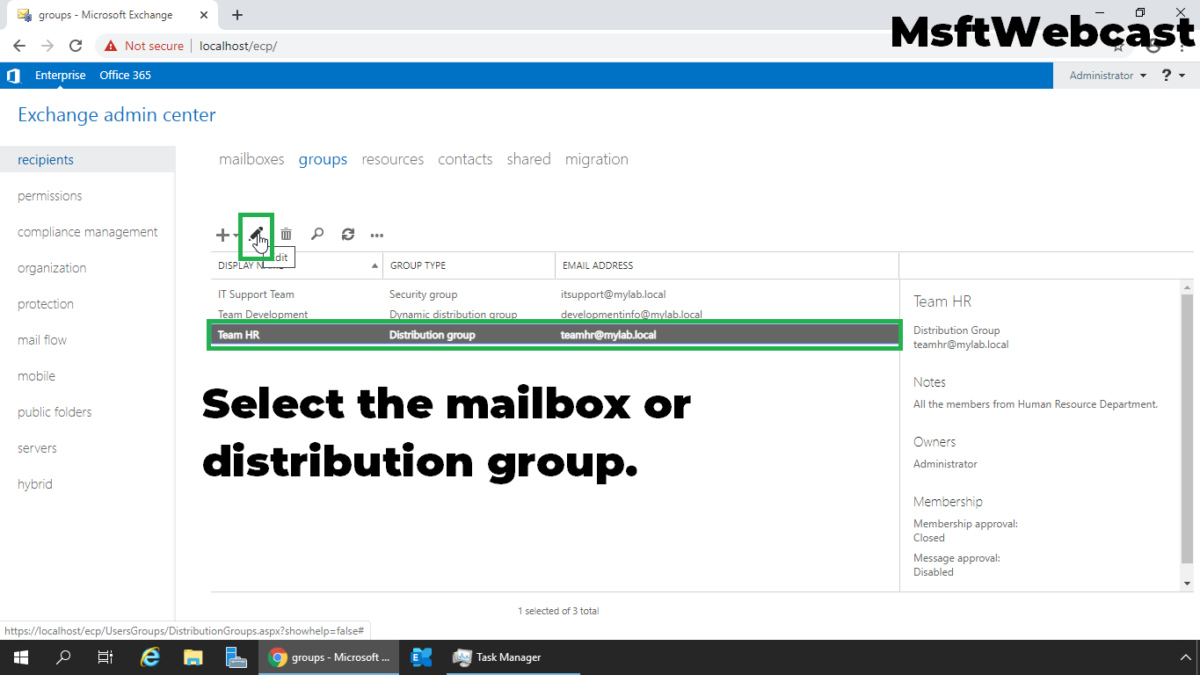This screenshot has height=675, width=1200.
Task: Open File Explorer from the taskbar
Action: click(x=193, y=657)
